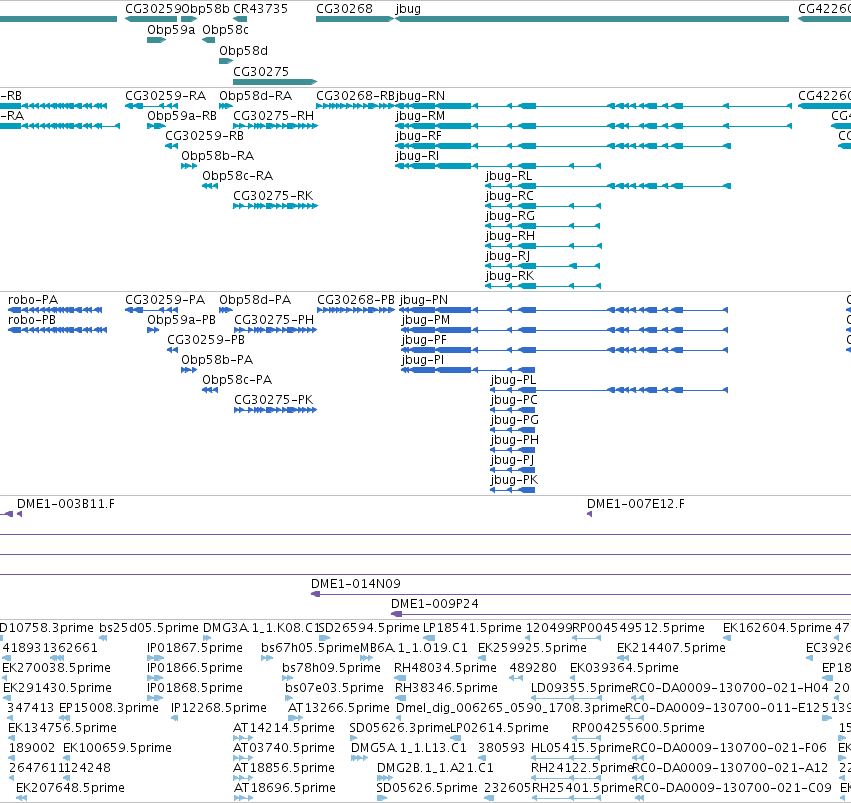Select the jbug-RK transcript label
This screenshot has height=803, width=851.
(510, 276)
